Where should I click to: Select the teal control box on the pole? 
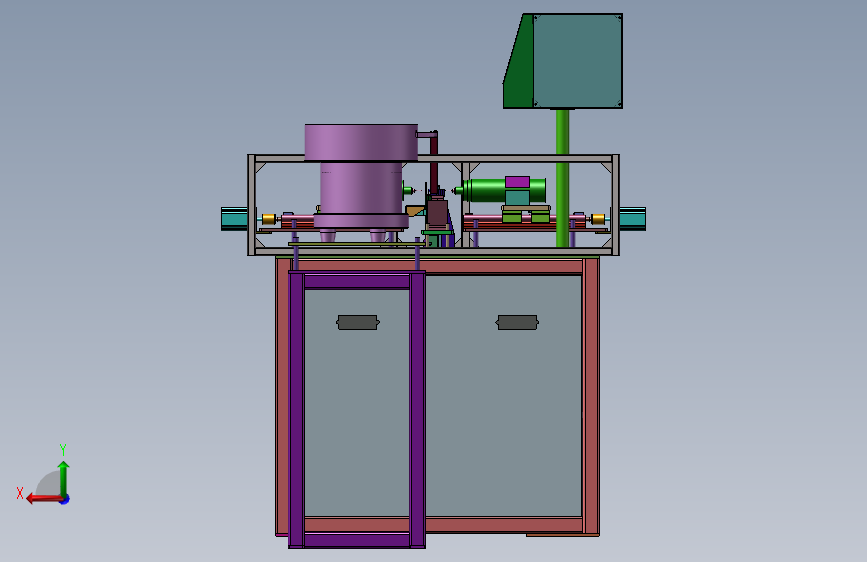[577, 61]
